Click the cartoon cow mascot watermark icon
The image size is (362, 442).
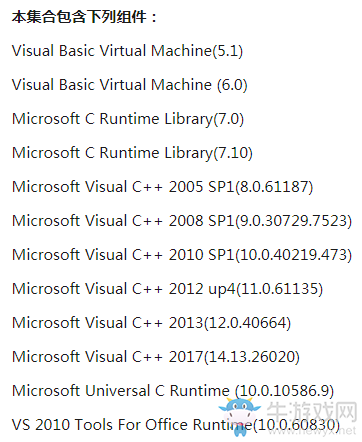click(239, 416)
